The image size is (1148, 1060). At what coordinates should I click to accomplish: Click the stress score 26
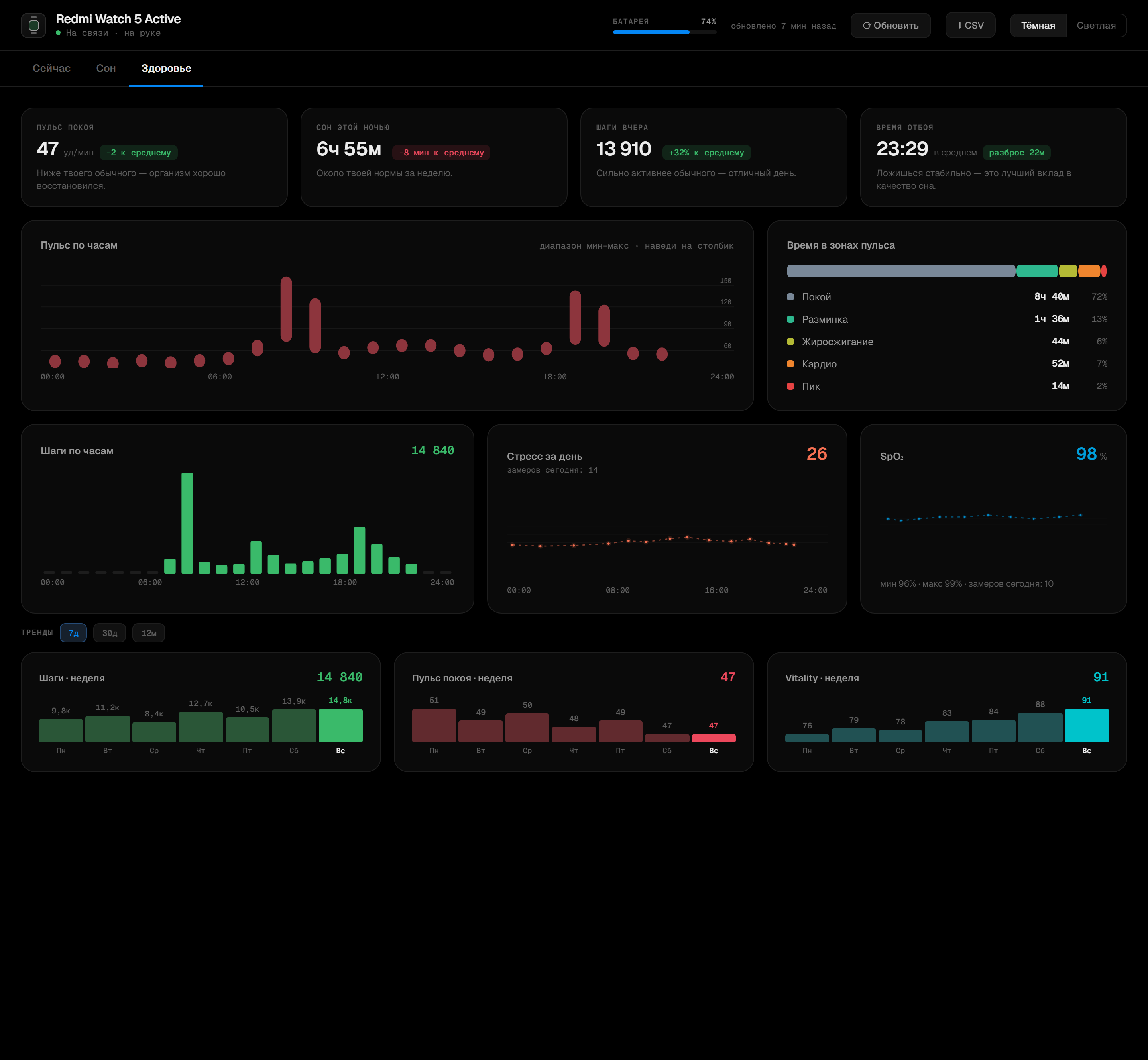tap(816, 454)
